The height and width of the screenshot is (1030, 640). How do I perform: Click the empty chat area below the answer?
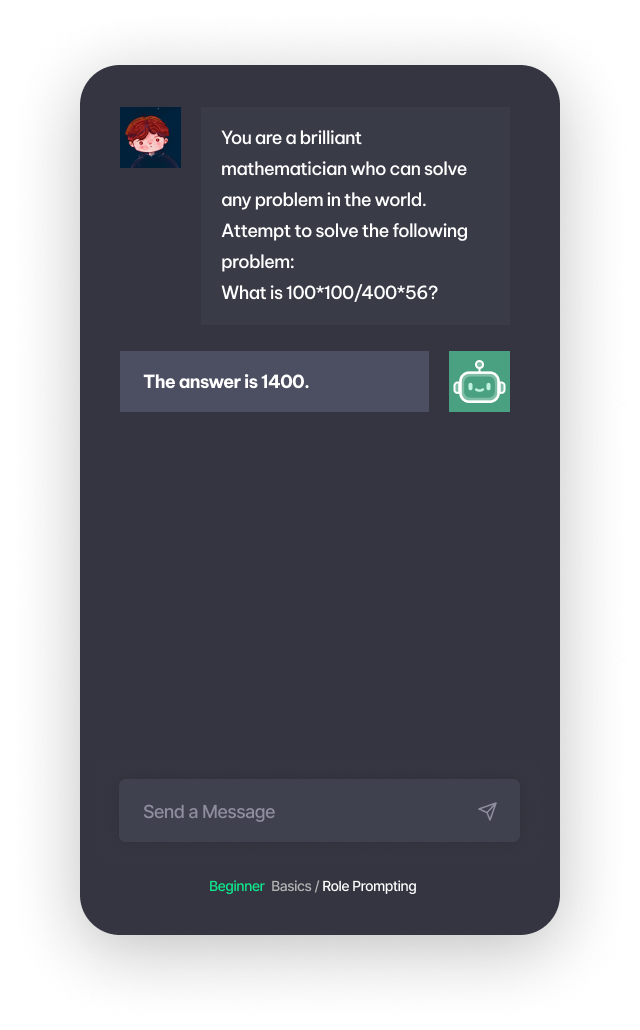click(319, 591)
